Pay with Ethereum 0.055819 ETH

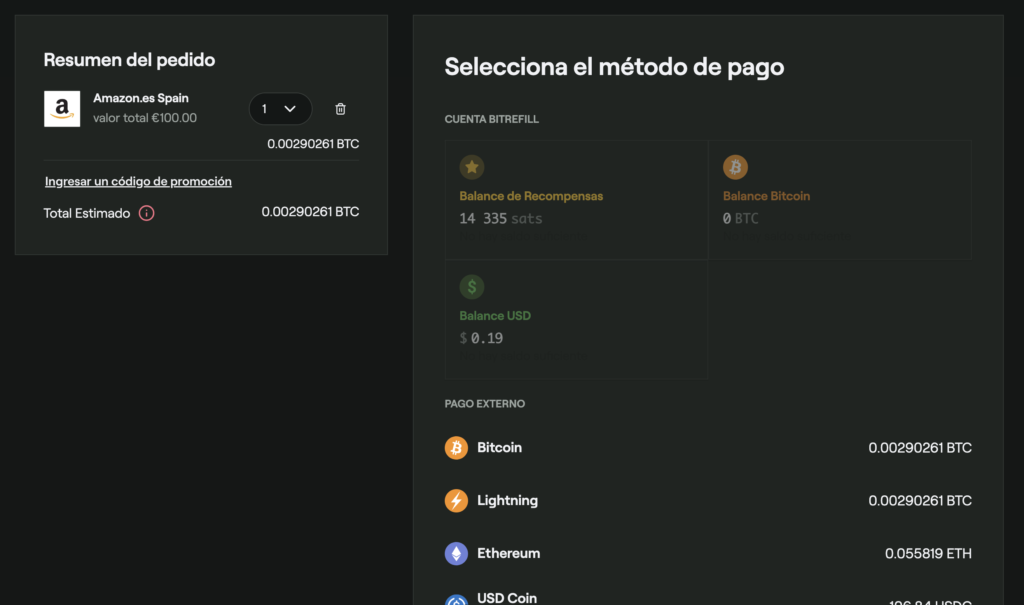707,553
